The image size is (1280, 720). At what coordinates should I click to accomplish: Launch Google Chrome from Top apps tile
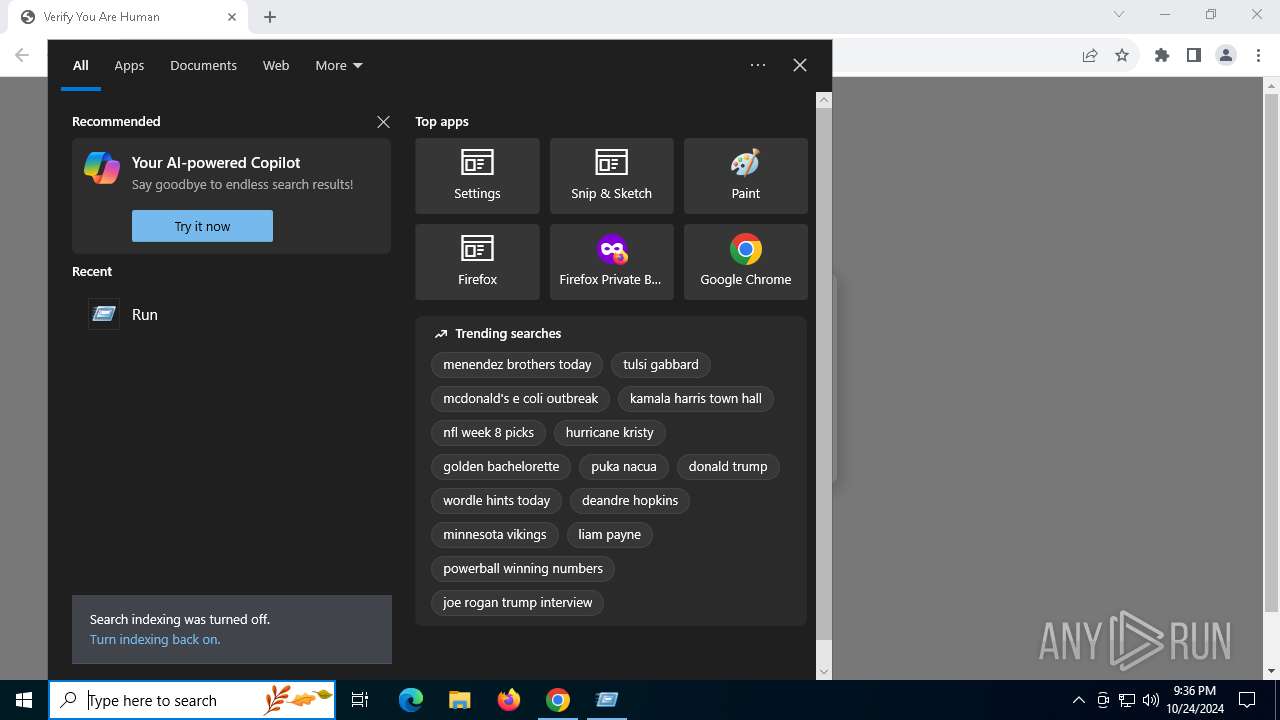(745, 262)
